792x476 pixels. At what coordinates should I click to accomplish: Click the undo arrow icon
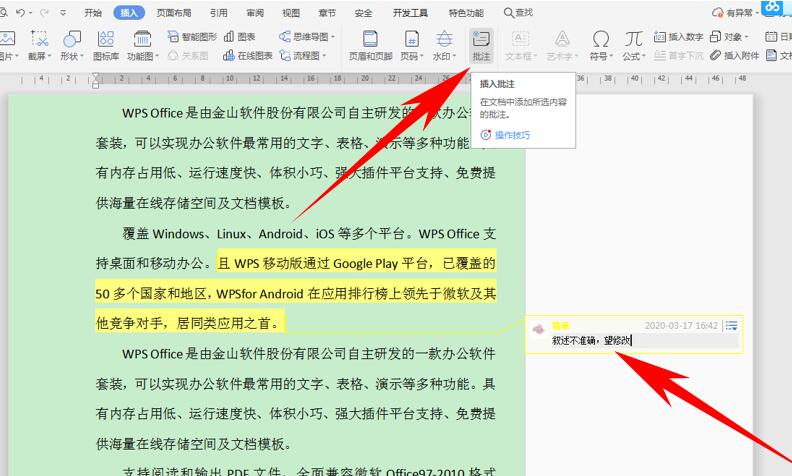21,13
